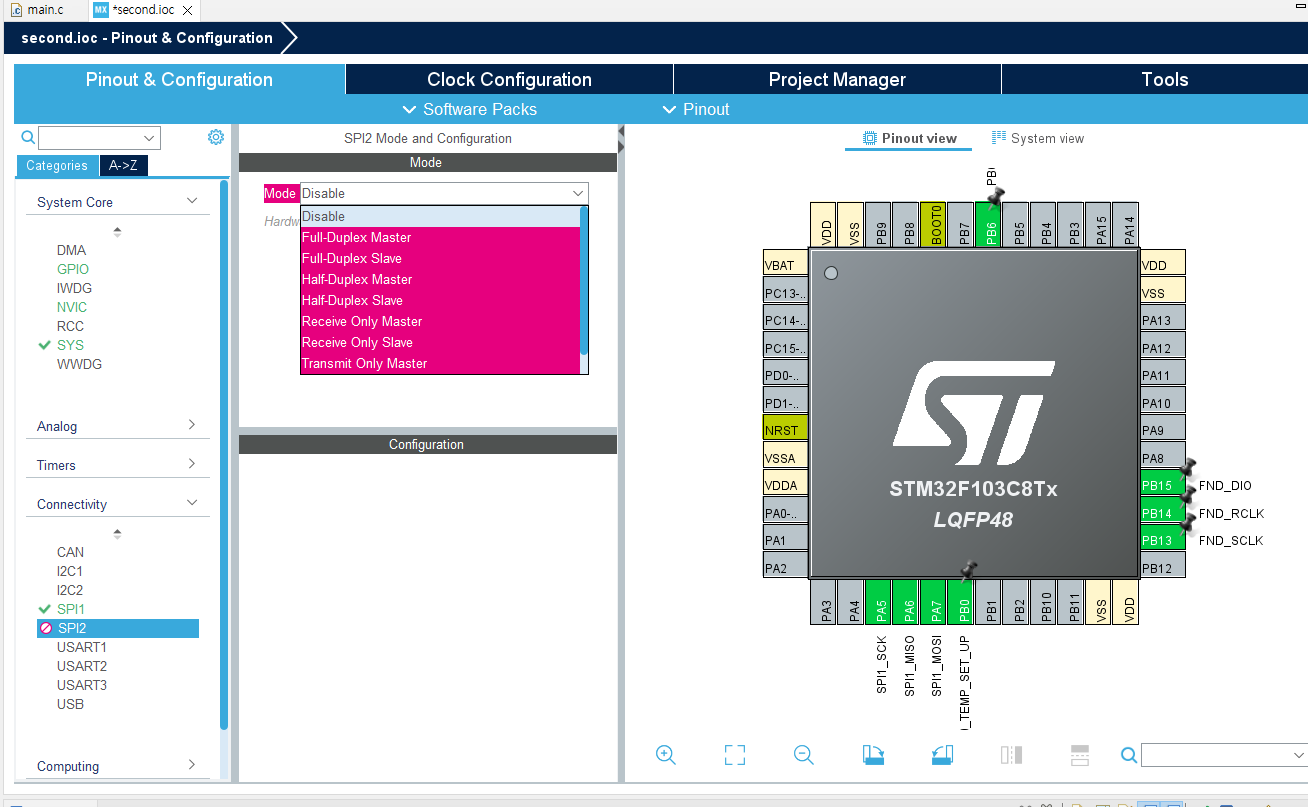Click pin PA5 on the chip
1308x807 pixels.
878,603
